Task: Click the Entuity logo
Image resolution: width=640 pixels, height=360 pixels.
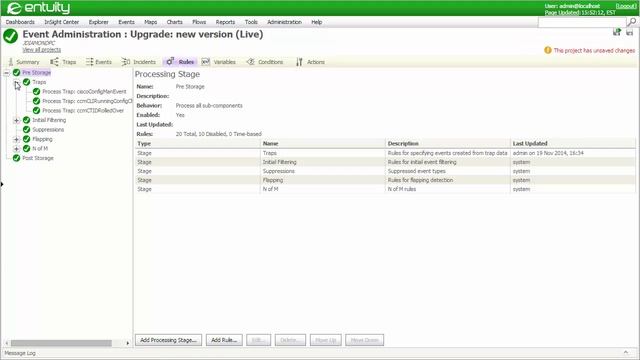Action: pos(38,8)
